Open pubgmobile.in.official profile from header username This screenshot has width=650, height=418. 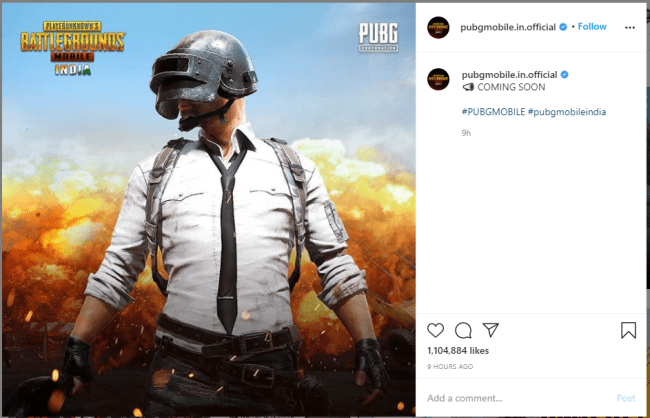point(508,27)
